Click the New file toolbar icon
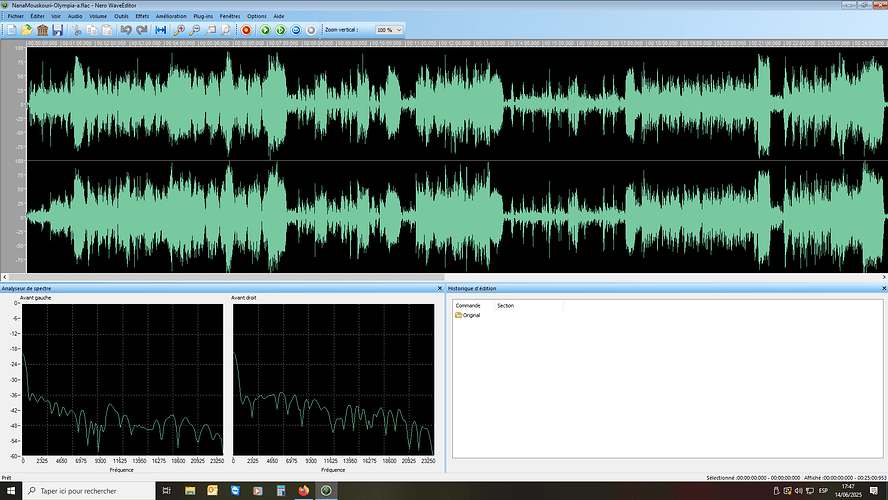 (11, 30)
